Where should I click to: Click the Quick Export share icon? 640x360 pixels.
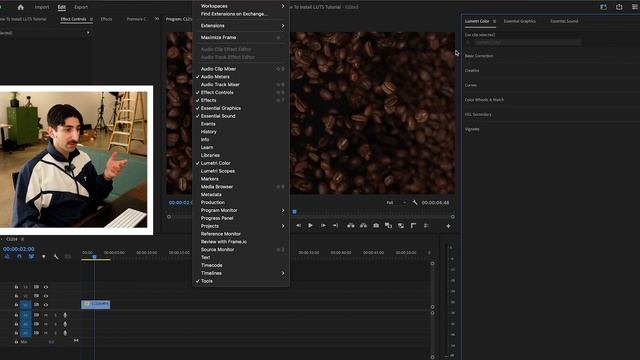coord(619,7)
